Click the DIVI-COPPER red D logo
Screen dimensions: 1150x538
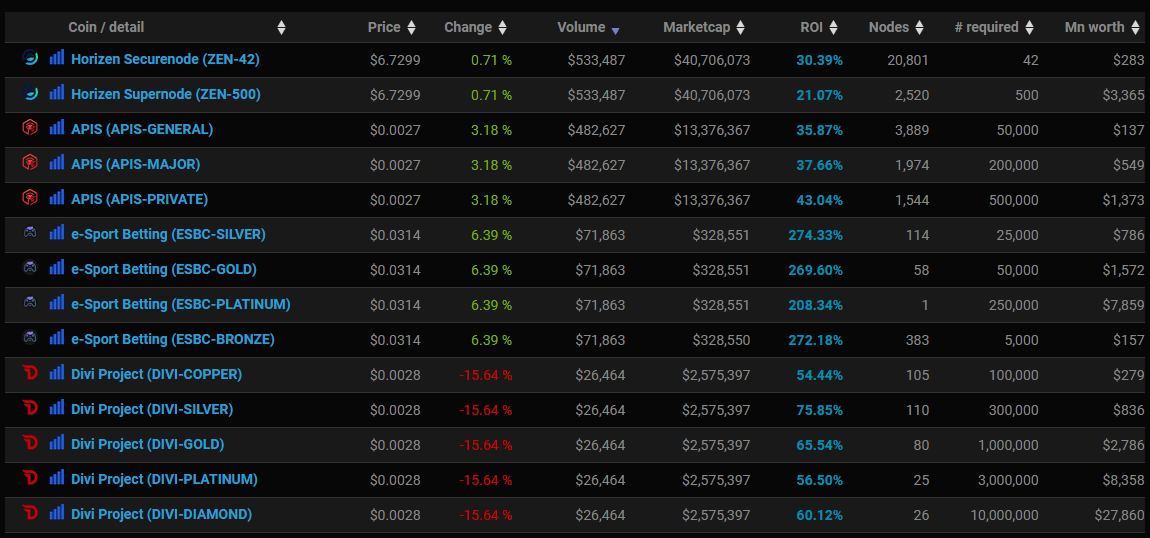pos(29,374)
